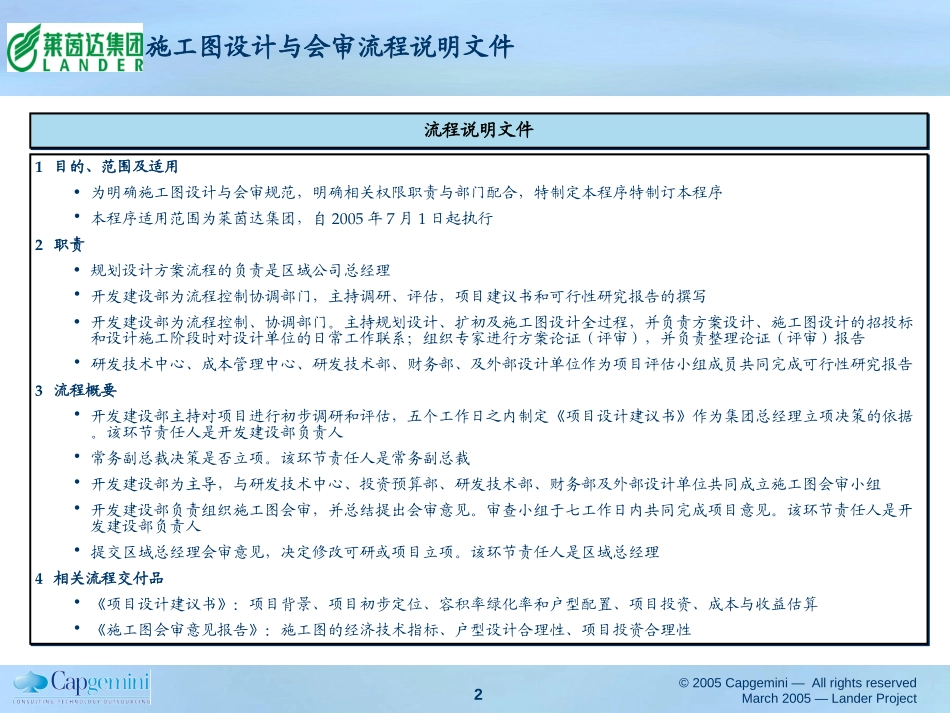Screen dimensions: 950x713
Task: Select bullet 《施工图会审意见报告》
Action: click(x=391, y=631)
